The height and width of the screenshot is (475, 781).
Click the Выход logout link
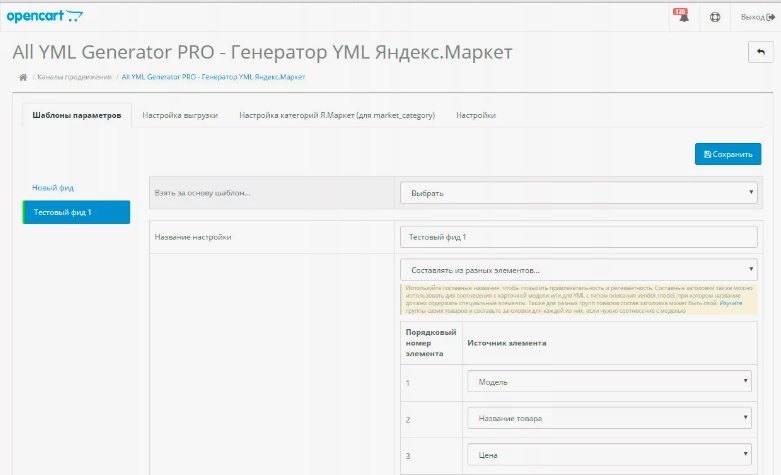pyautogui.click(x=758, y=17)
